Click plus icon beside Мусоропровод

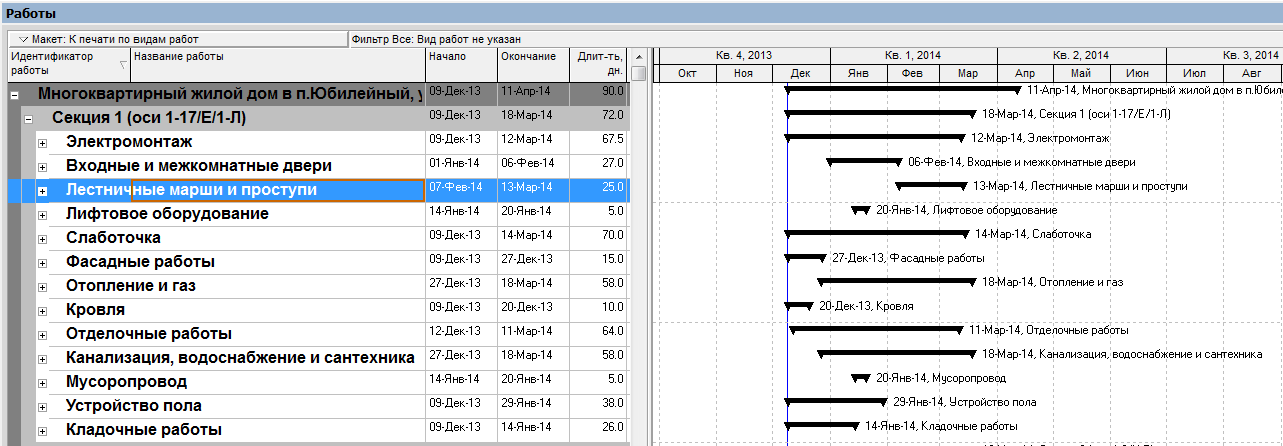(43, 382)
